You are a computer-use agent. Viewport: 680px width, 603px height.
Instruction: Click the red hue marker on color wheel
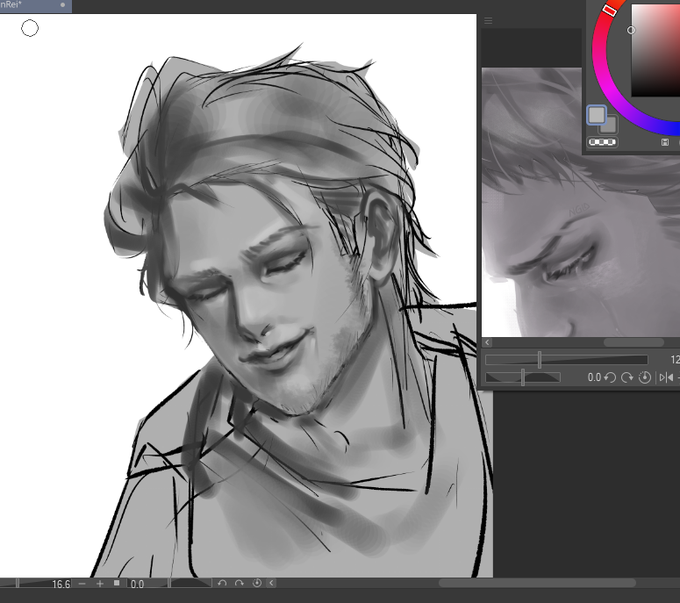[610, 10]
